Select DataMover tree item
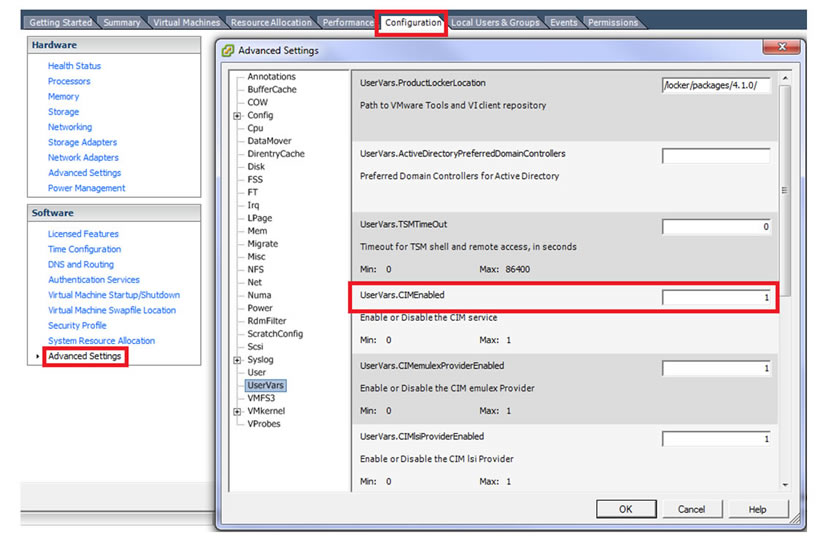This screenshot has height=546, width=821. coord(269,141)
